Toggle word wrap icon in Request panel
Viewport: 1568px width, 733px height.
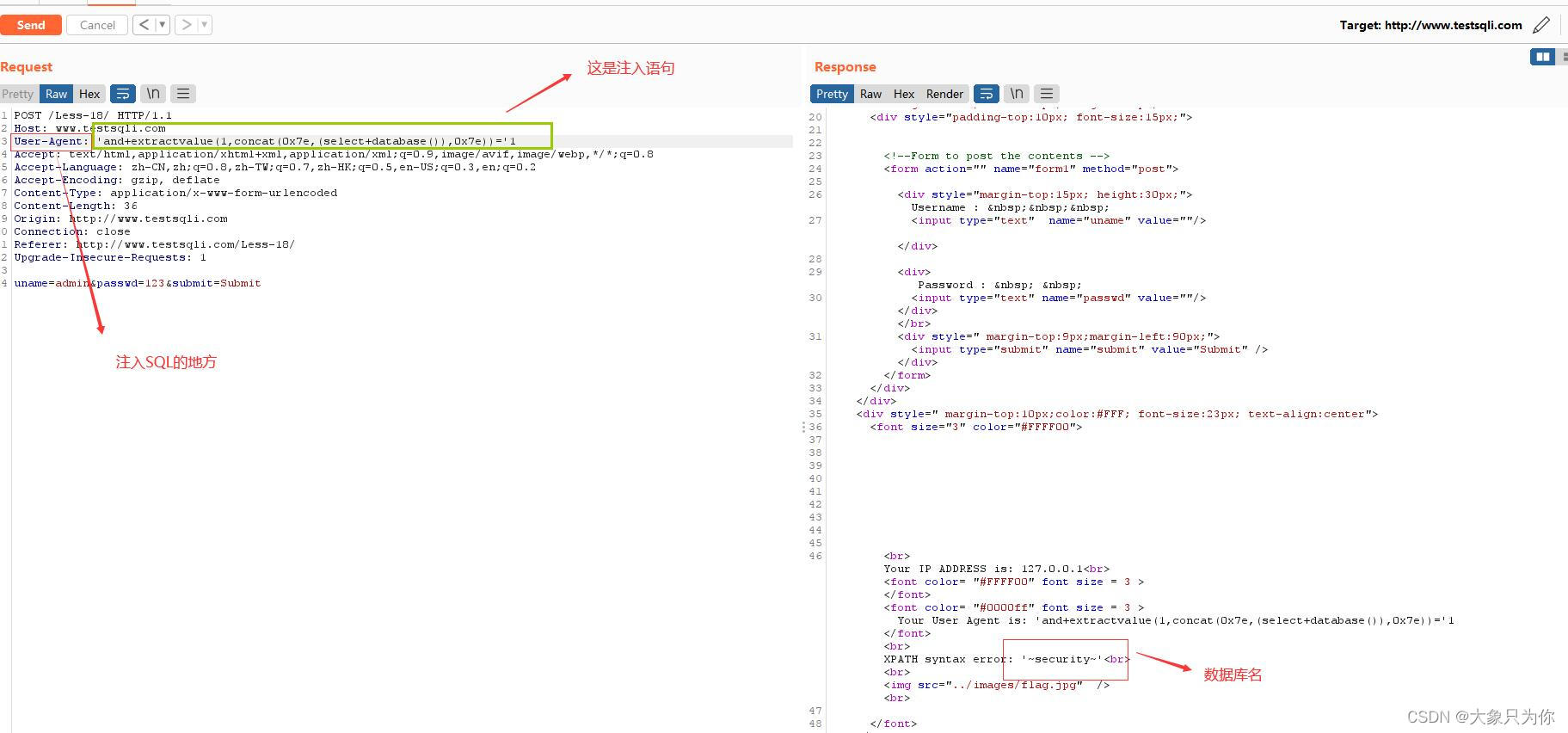point(123,94)
